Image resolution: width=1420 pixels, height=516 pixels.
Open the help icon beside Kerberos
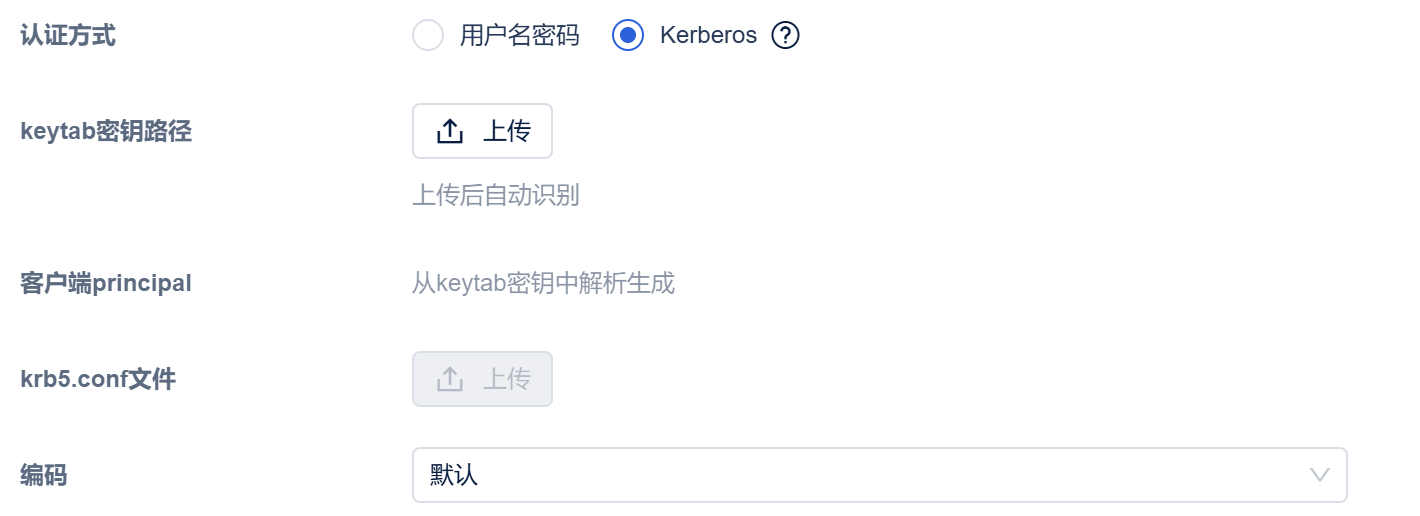coord(786,36)
